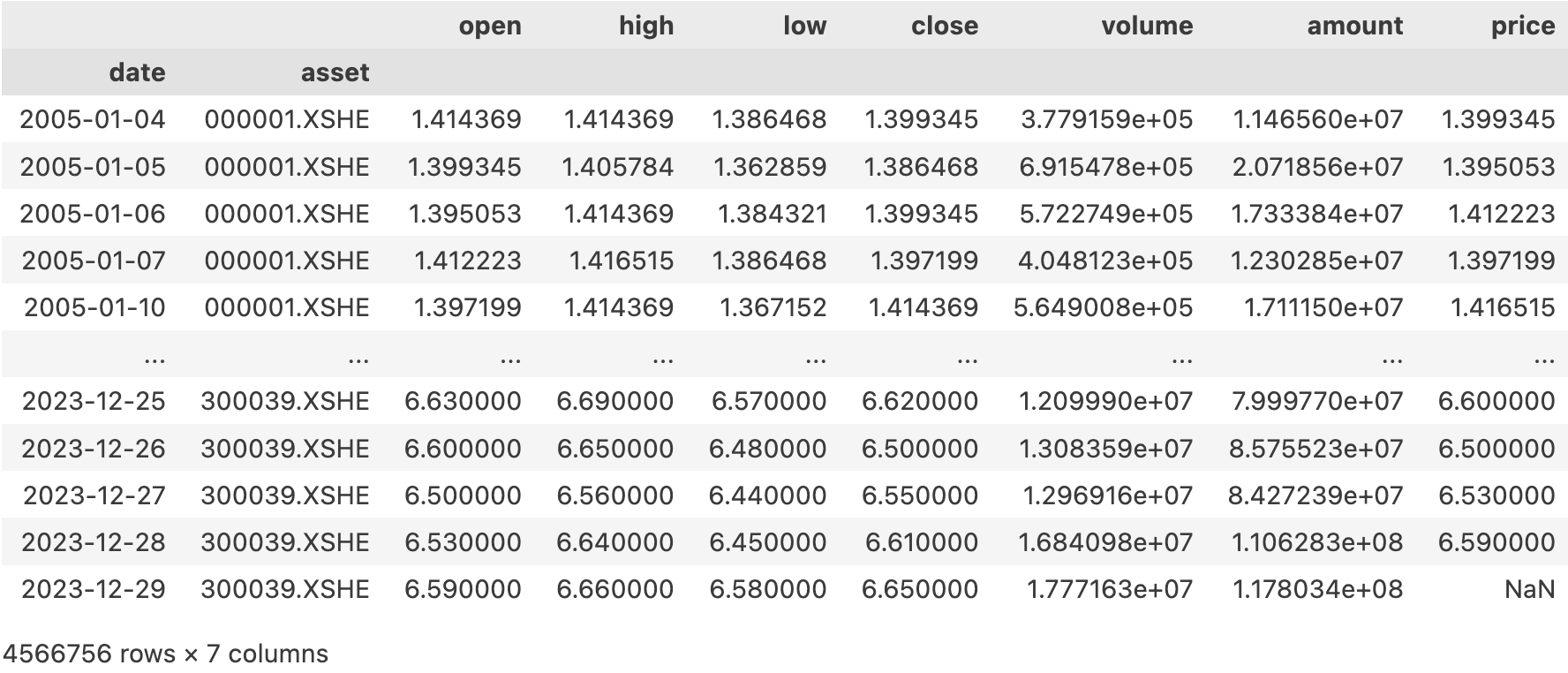Viewport: 1568px width, 673px height.
Task: Click the rows × columns summary text
Action: 165,654
